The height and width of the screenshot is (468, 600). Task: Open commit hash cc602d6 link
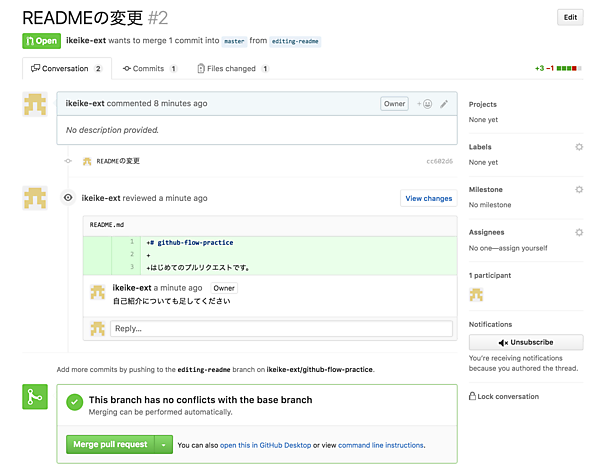[x=439, y=161]
